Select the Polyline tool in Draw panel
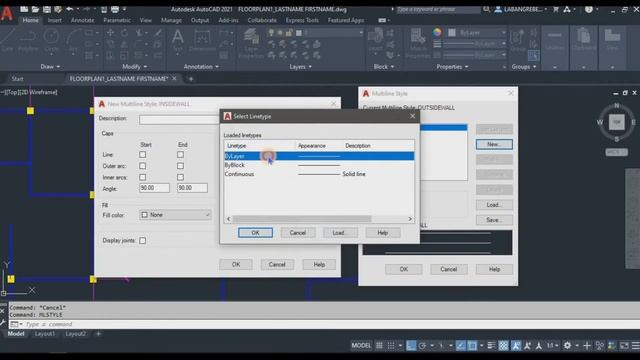This screenshot has width=640, height=360. coord(28,40)
